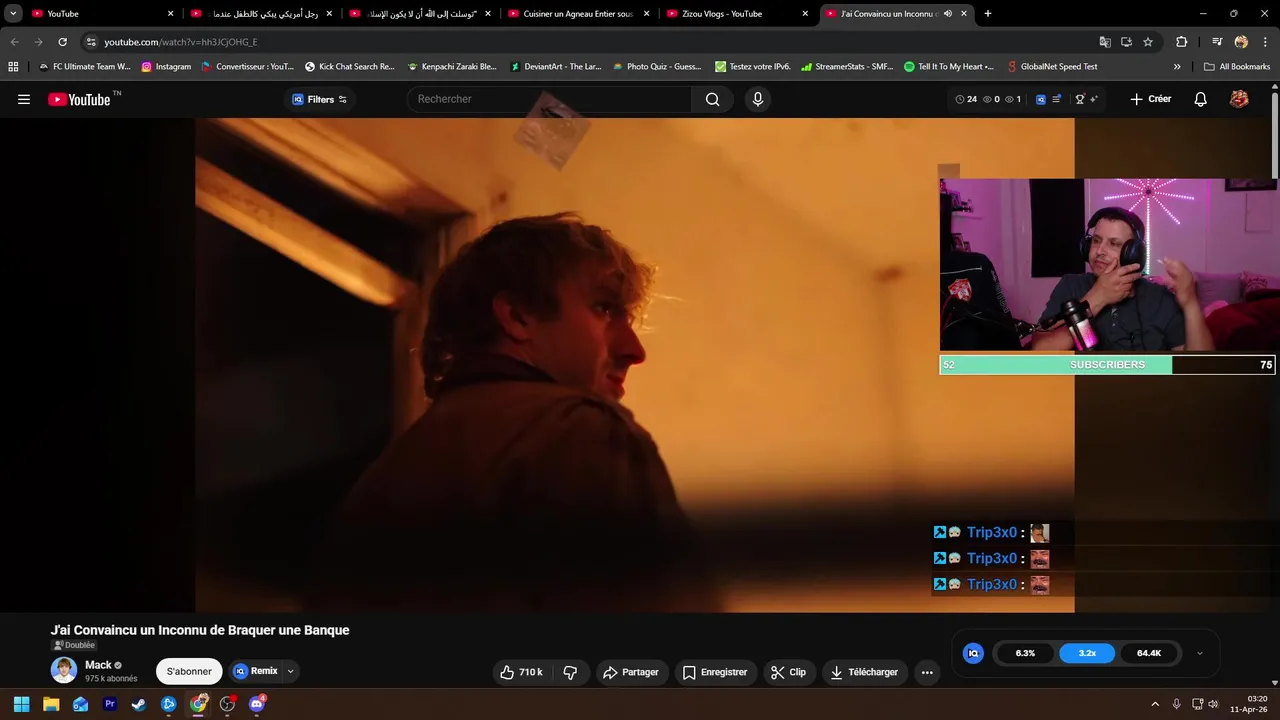Screen dimensions: 1280x720
Task: Start voice search with the microphone
Action: 757,99
